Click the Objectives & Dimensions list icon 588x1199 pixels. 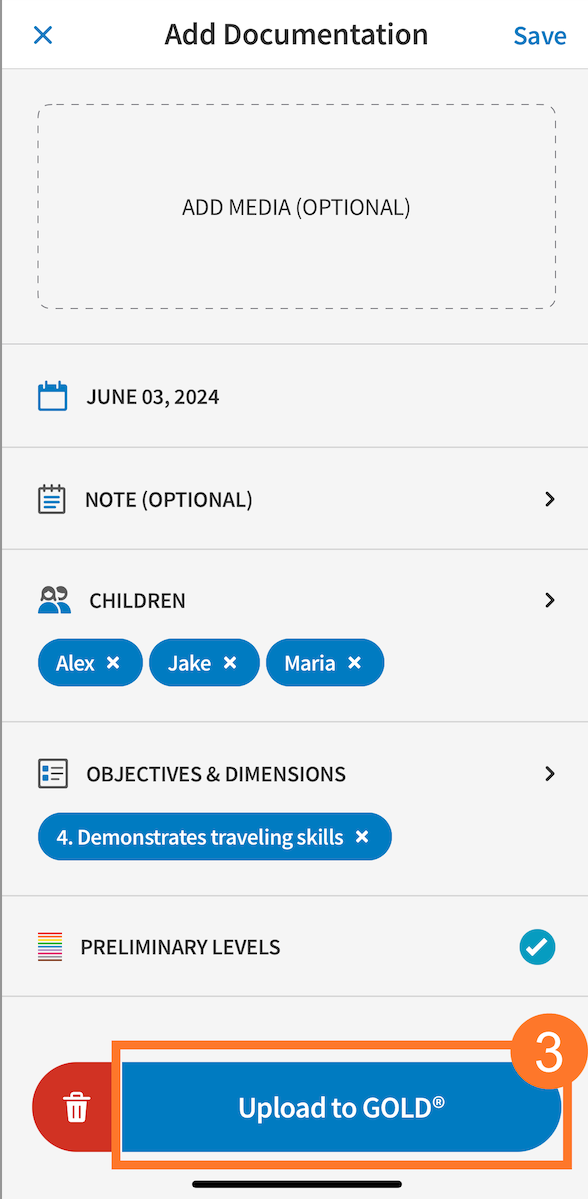point(53,773)
